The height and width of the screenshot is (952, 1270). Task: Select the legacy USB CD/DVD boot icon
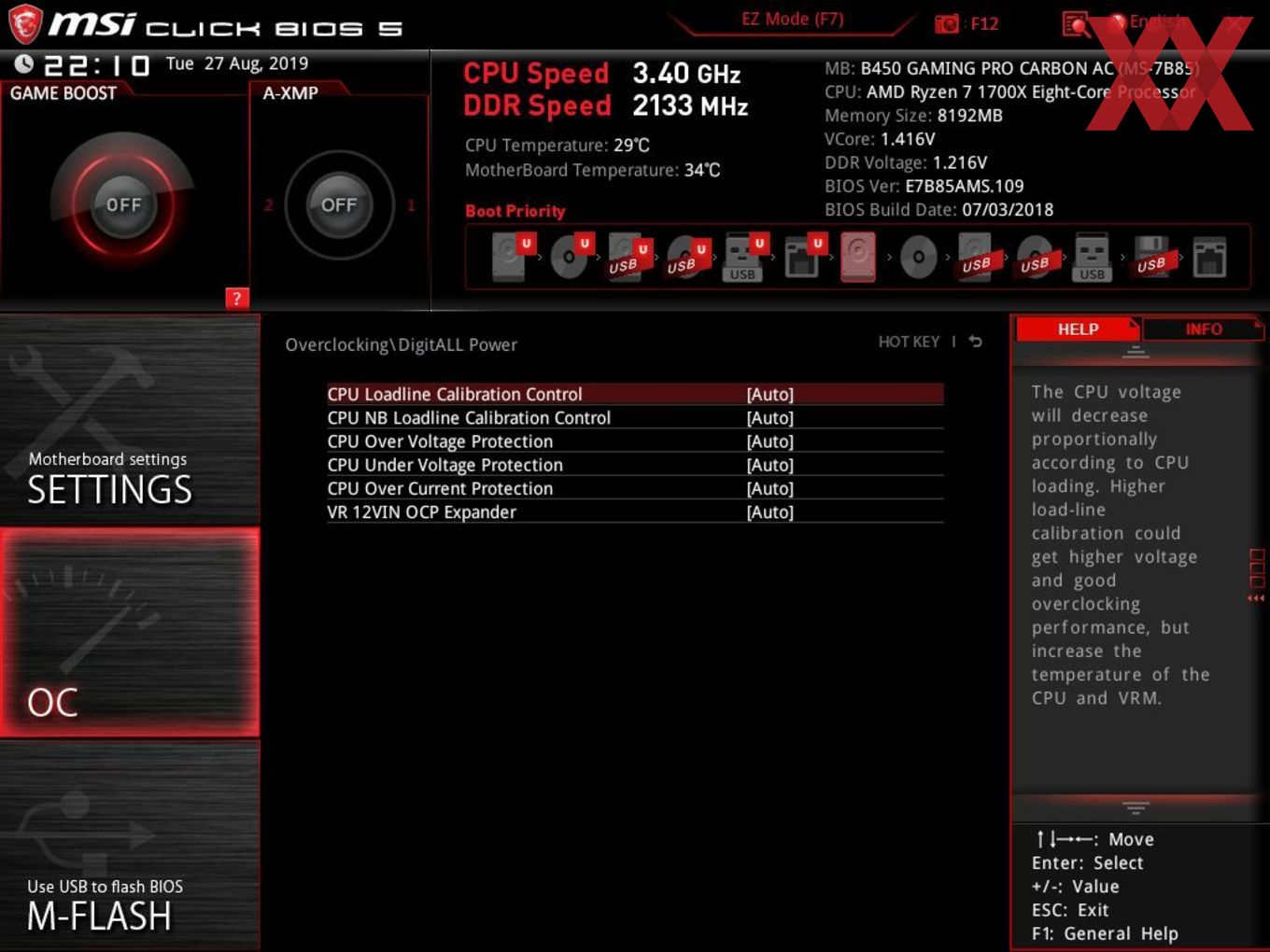click(1035, 258)
